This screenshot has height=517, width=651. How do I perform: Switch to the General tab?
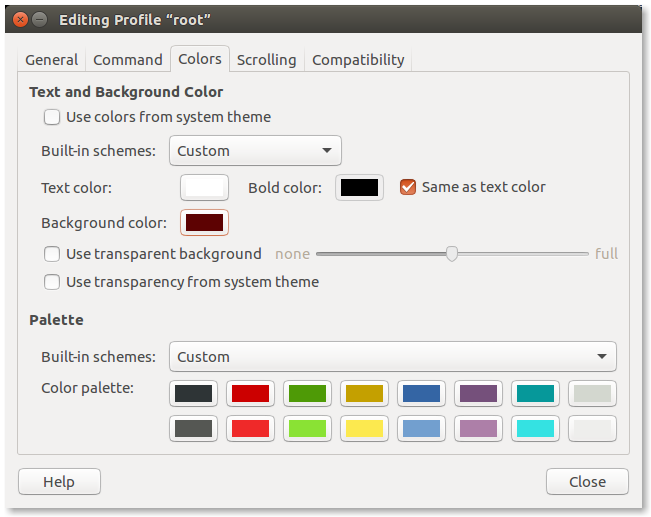click(51, 60)
